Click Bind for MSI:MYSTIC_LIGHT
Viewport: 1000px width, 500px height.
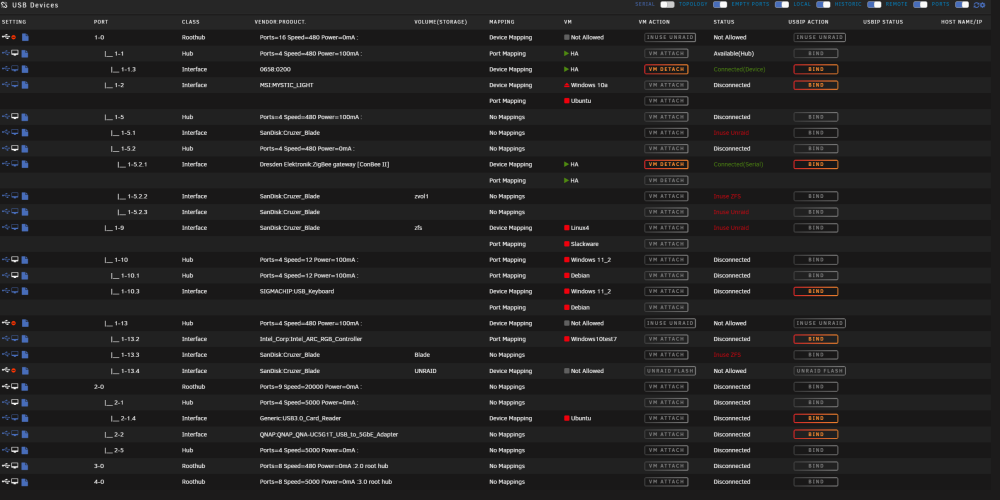click(x=816, y=85)
